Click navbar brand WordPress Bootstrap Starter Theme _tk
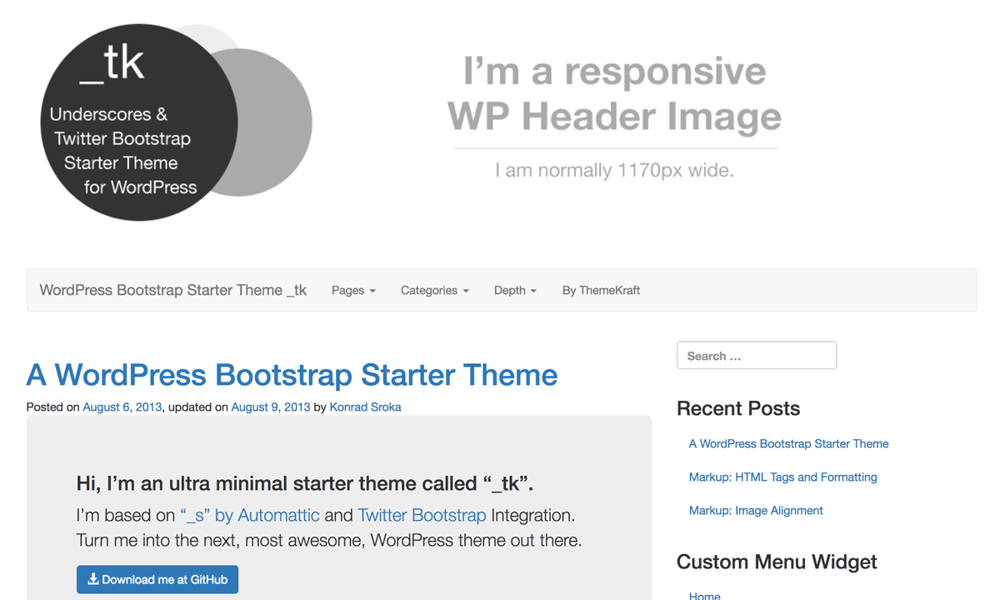The width and height of the screenshot is (1000, 600). 173,291
